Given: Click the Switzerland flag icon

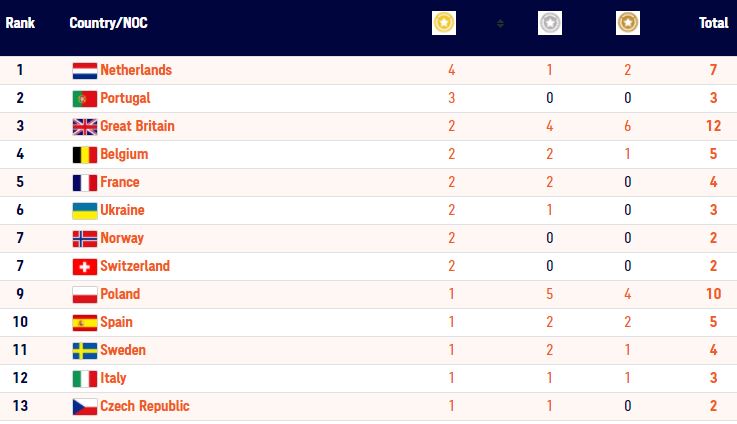Looking at the screenshot, I should tap(84, 266).
